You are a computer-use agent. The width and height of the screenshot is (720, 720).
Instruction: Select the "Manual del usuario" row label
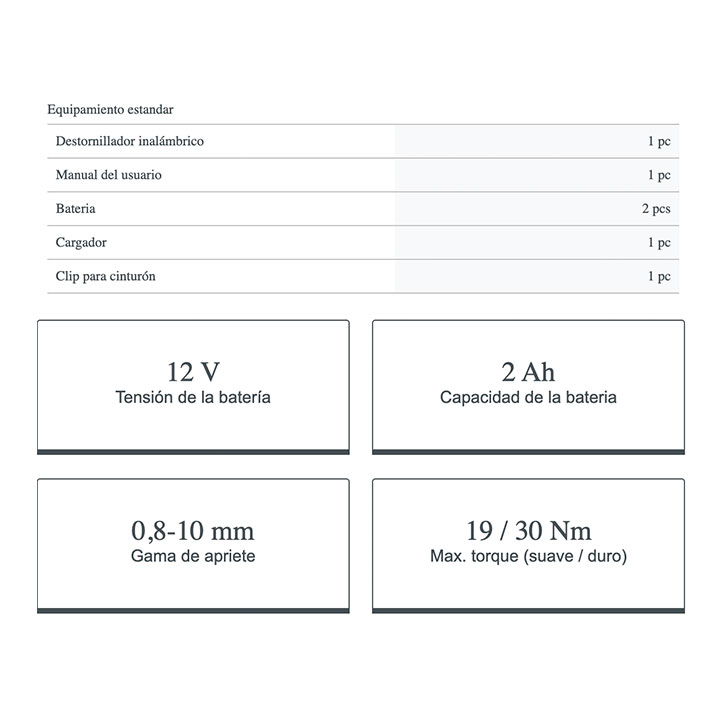[109, 175]
